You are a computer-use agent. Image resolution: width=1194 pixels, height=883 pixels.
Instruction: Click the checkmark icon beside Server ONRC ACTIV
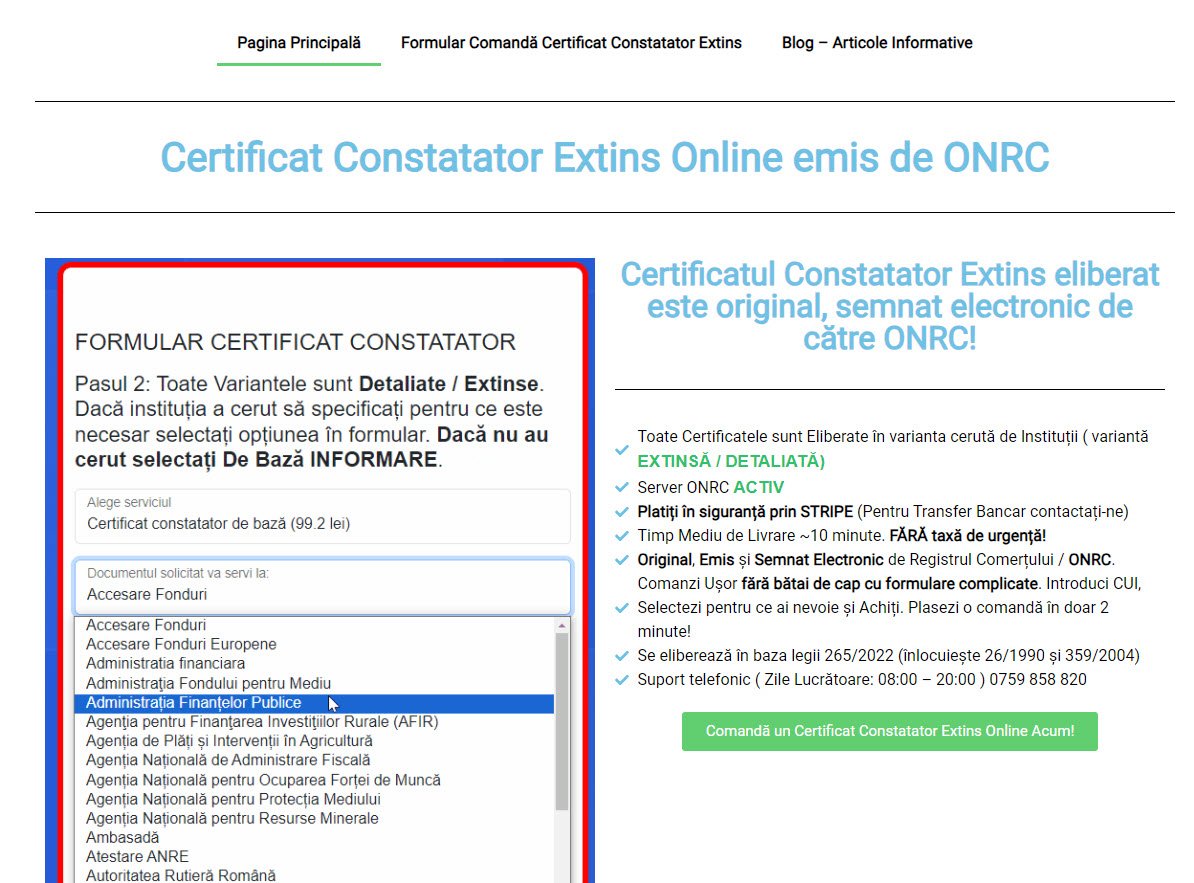pyautogui.click(x=622, y=487)
